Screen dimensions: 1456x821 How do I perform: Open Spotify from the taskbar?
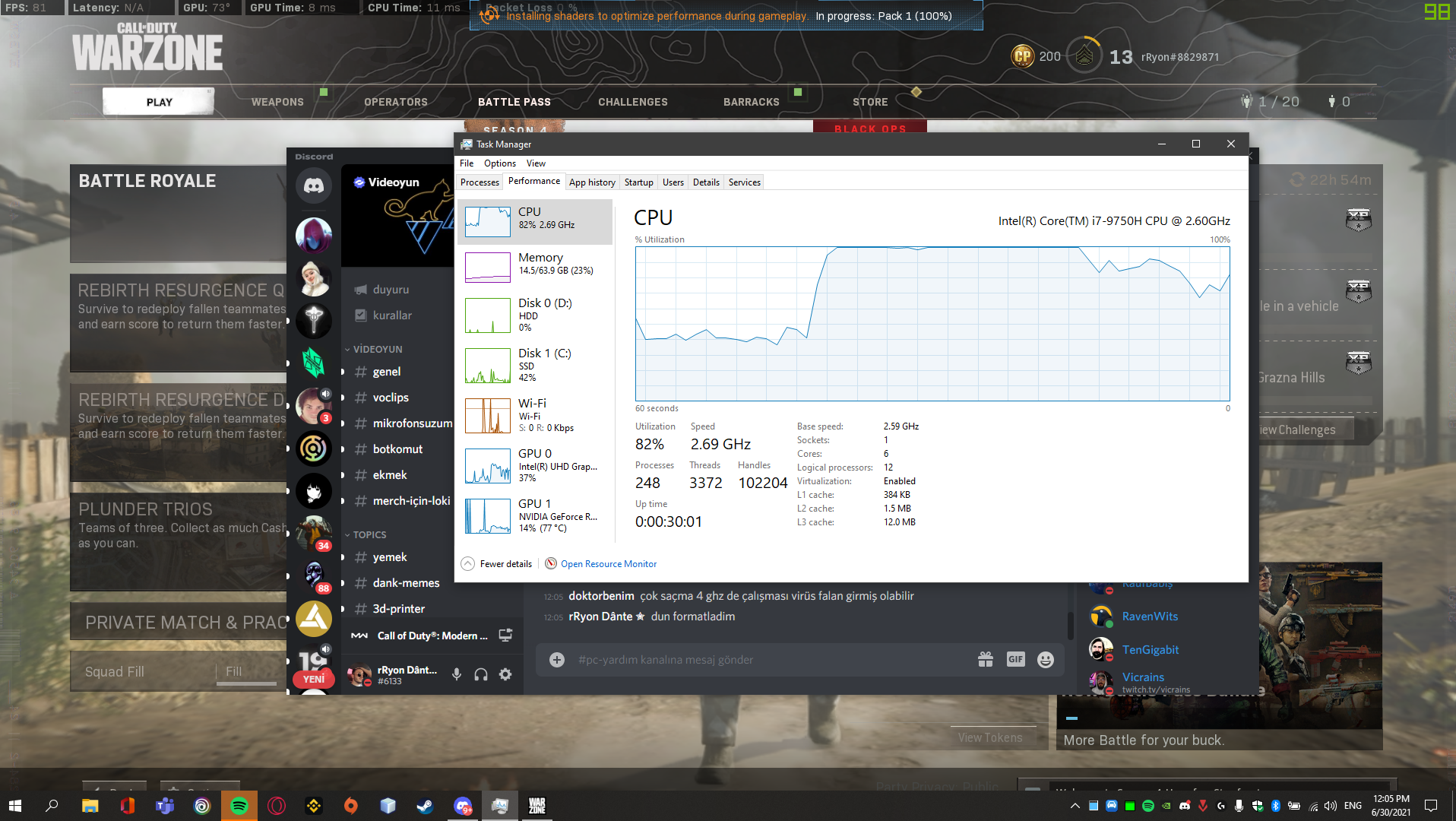239,806
